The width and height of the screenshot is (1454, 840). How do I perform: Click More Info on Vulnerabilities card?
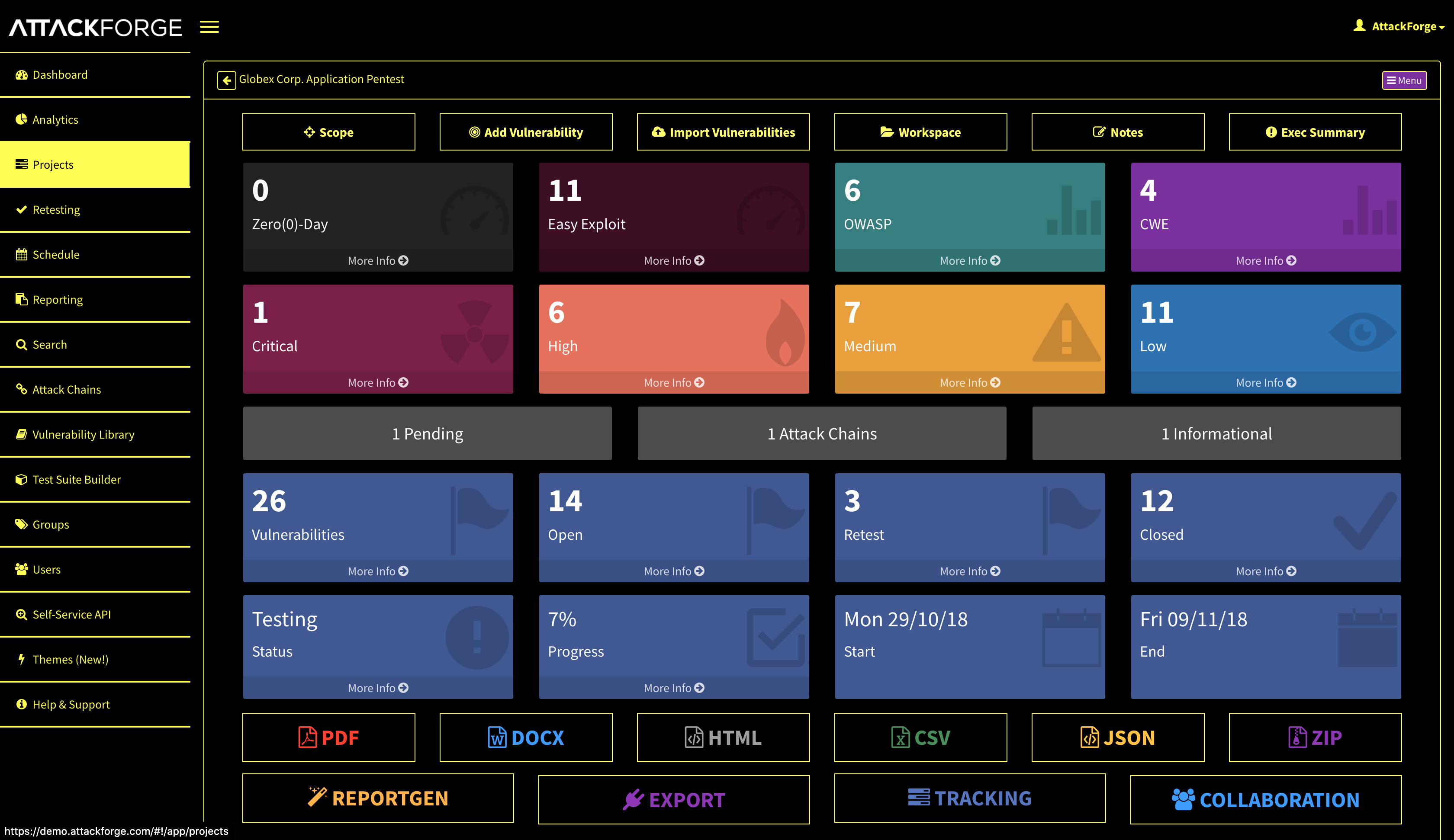(x=378, y=571)
